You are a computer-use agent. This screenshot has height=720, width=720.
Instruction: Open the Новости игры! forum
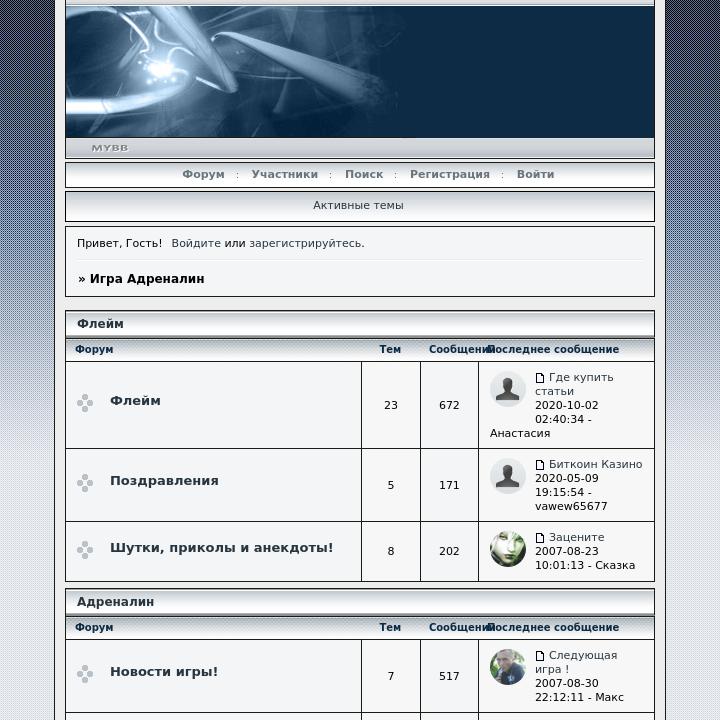pos(164,672)
